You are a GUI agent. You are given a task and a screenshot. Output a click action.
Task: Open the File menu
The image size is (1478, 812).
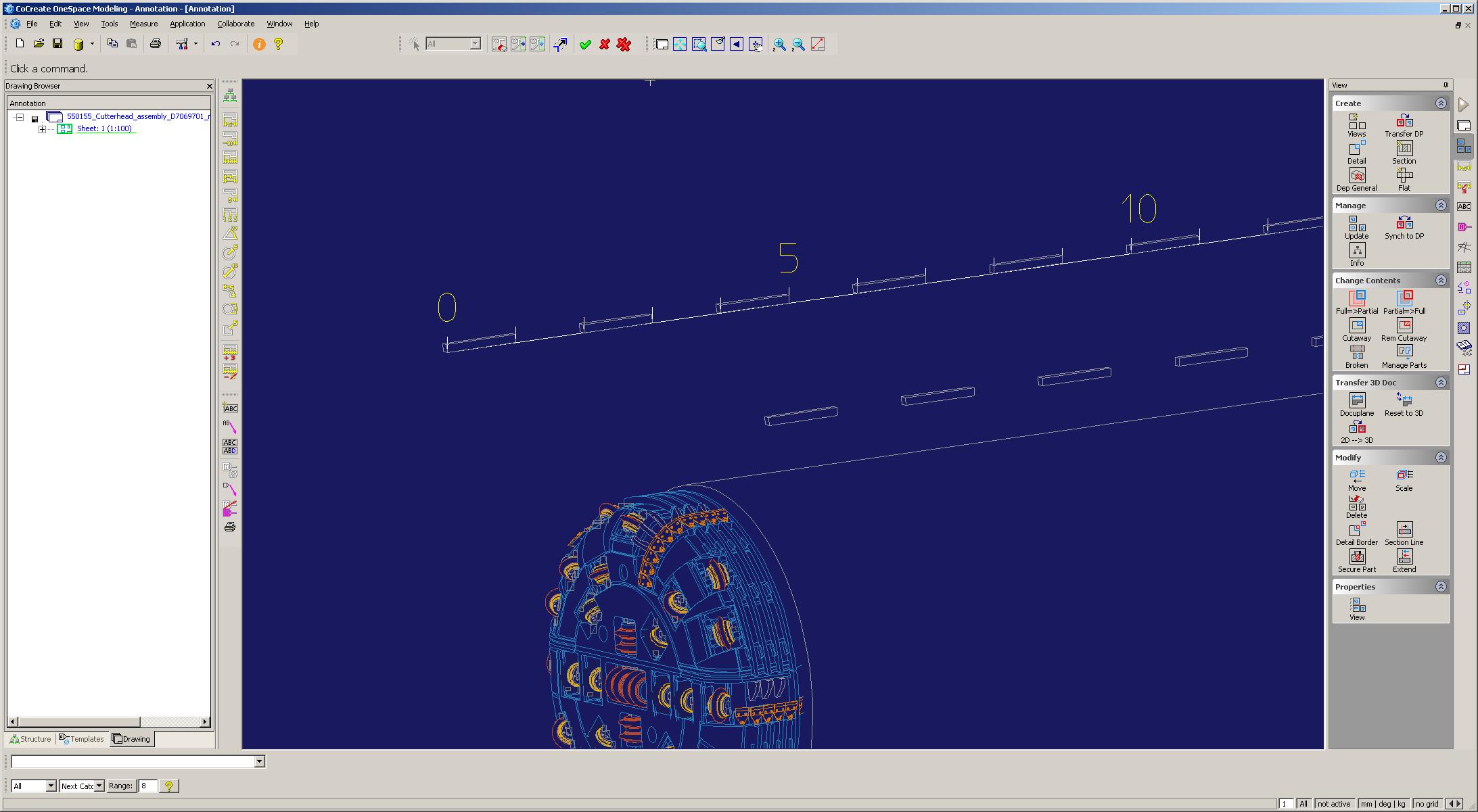[32, 24]
